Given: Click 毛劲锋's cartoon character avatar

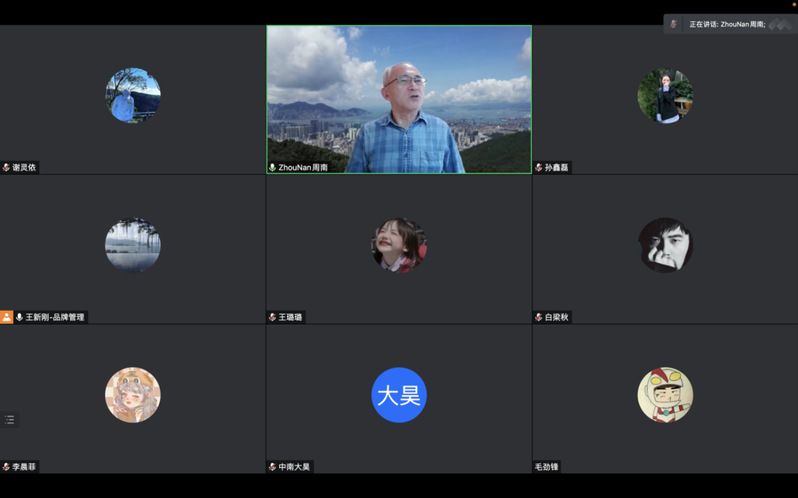Looking at the screenshot, I should tap(665, 395).
